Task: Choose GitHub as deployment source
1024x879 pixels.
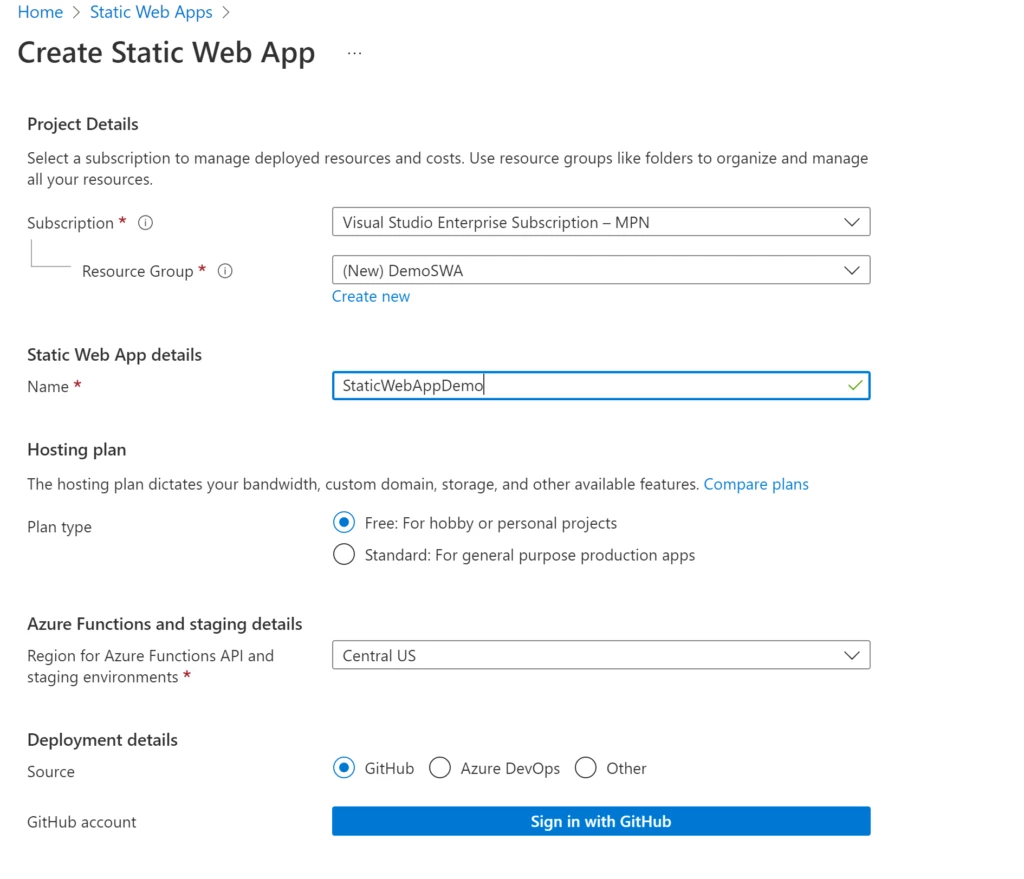Action: coord(345,768)
